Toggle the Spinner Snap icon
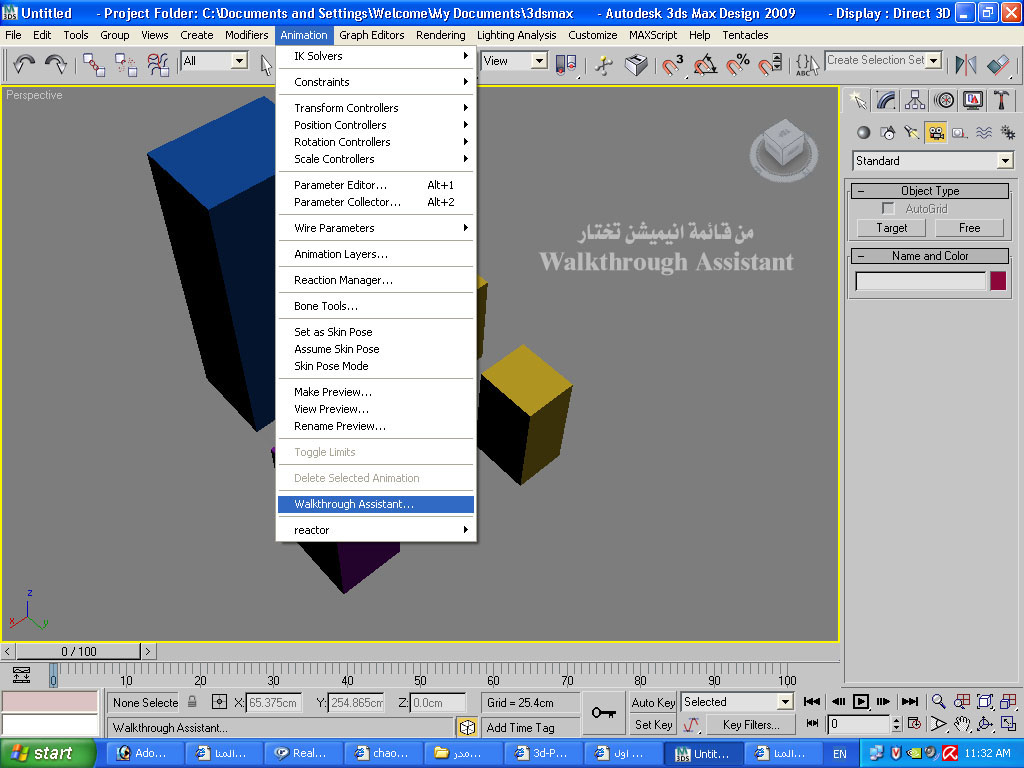The image size is (1024, 768). coord(770,64)
